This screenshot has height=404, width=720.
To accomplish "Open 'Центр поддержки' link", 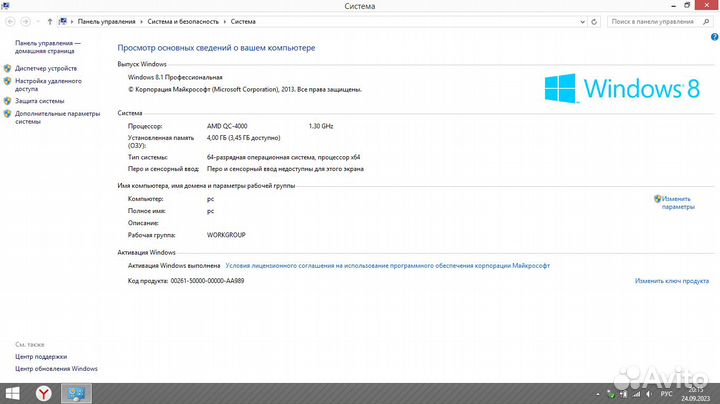I will [x=41, y=357].
